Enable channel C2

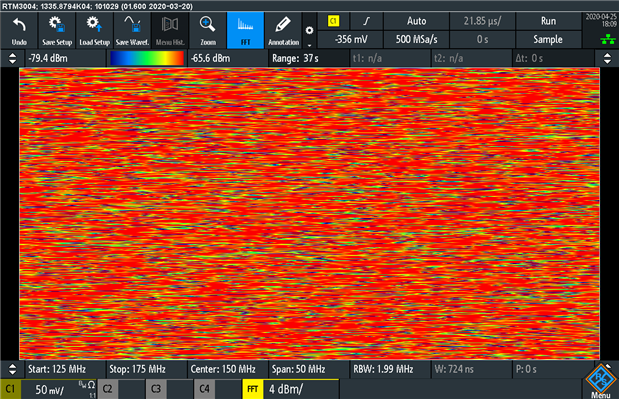coord(107,389)
